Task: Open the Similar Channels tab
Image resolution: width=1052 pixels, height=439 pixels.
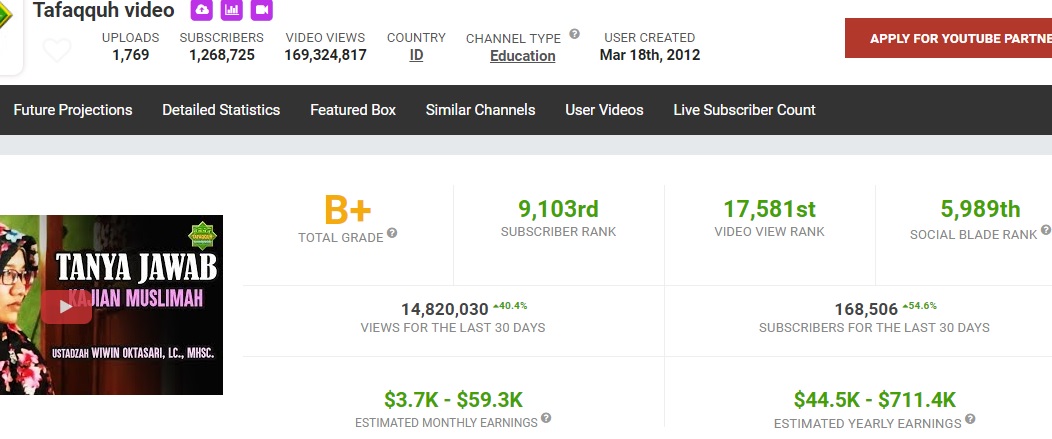Action: [480, 110]
